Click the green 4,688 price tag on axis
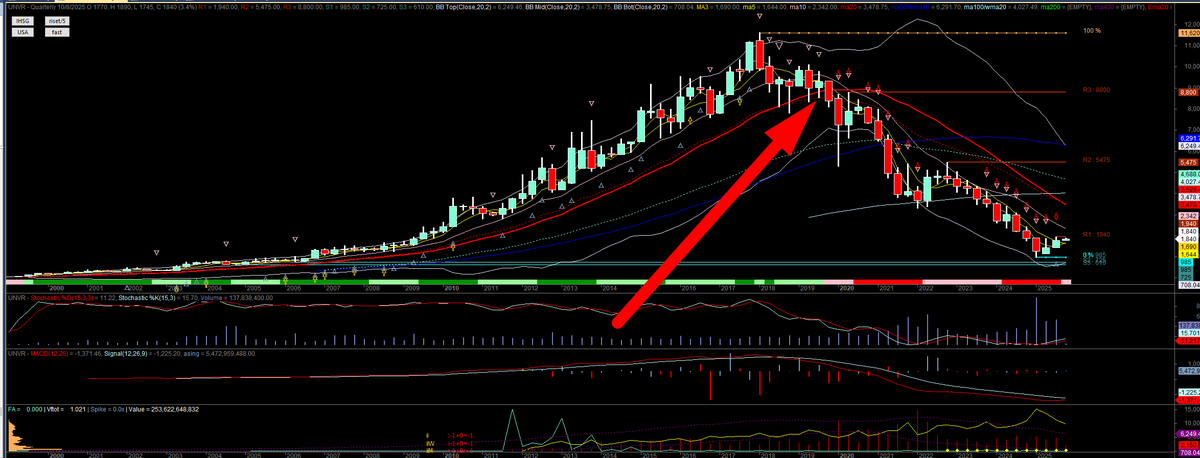1200x458 pixels. coord(1189,174)
